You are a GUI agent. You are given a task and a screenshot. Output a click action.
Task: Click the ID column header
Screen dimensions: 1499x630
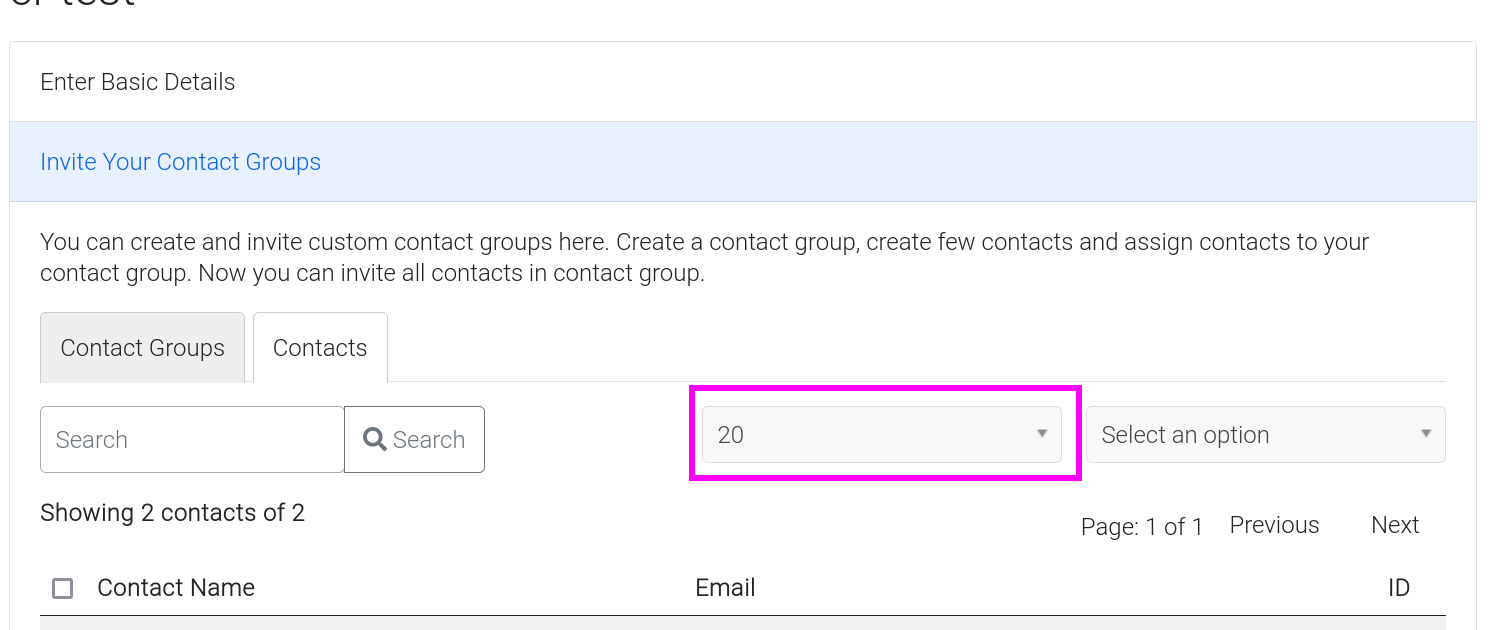tap(1398, 588)
